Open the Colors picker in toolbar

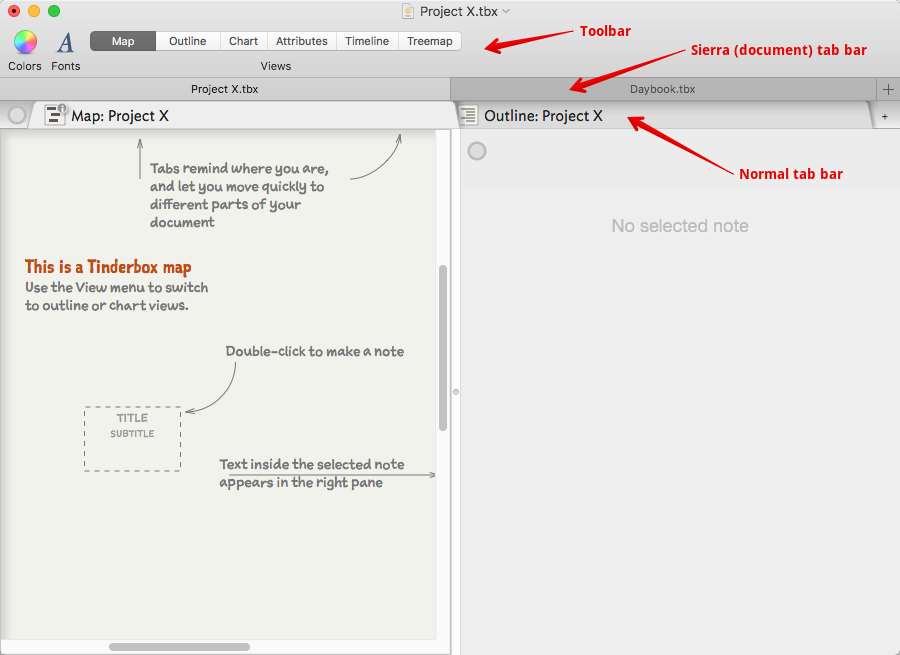pos(25,42)
